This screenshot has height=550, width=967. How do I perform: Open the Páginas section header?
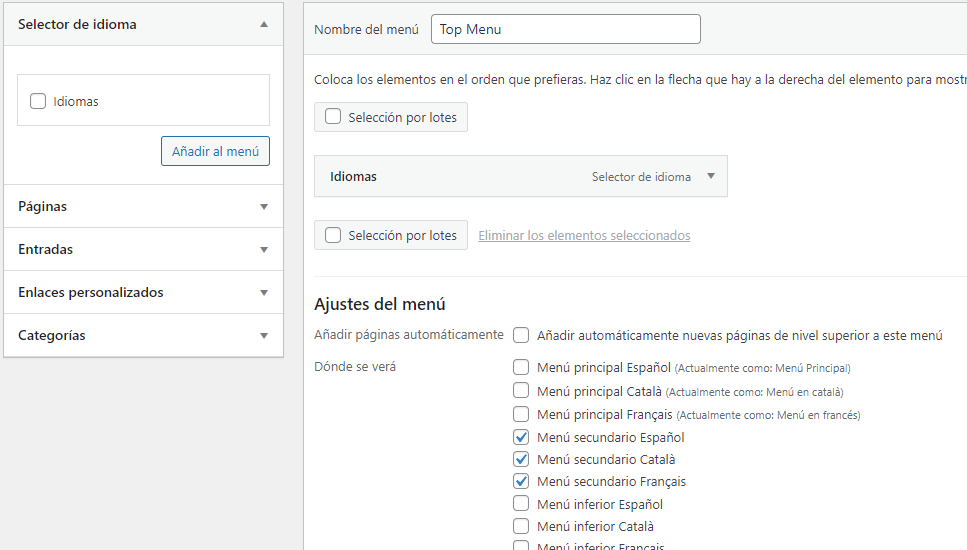click(x=143, y=207)
